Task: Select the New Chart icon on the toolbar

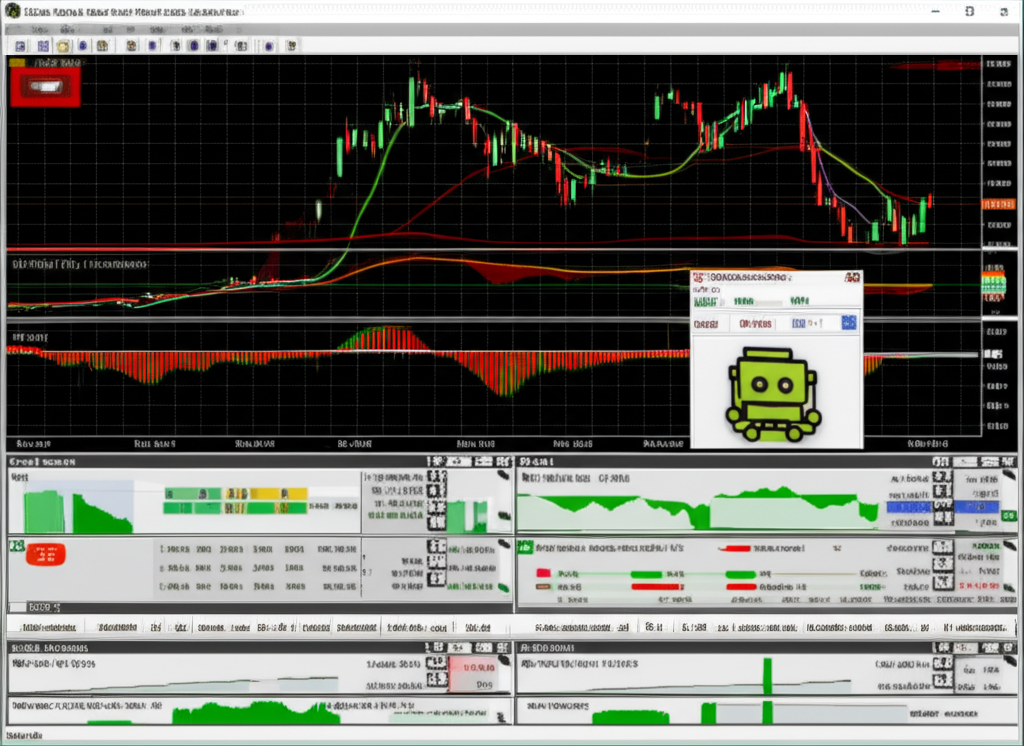Action: point(20,45)
